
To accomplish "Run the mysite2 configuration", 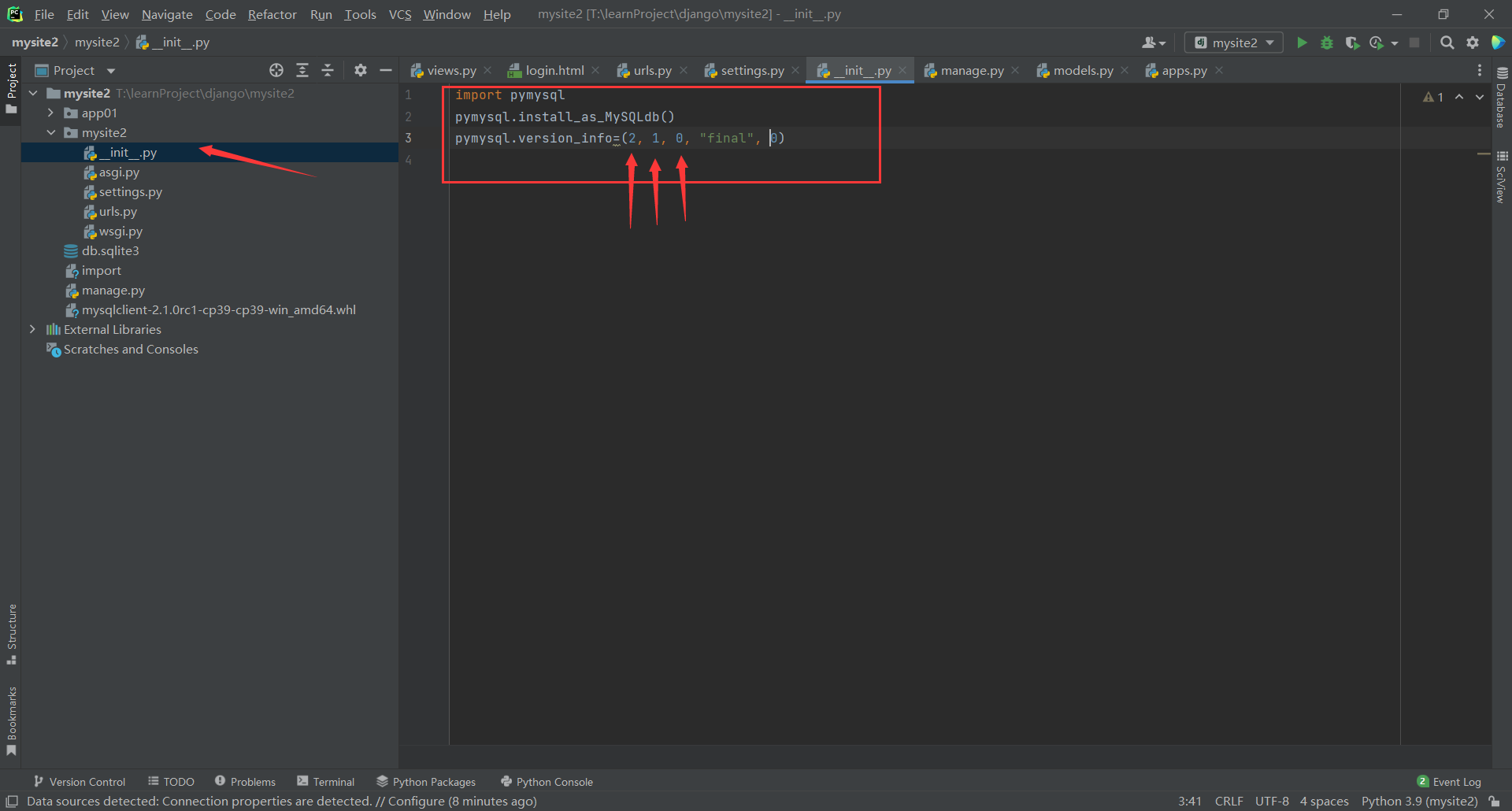I will point(1302,43).
